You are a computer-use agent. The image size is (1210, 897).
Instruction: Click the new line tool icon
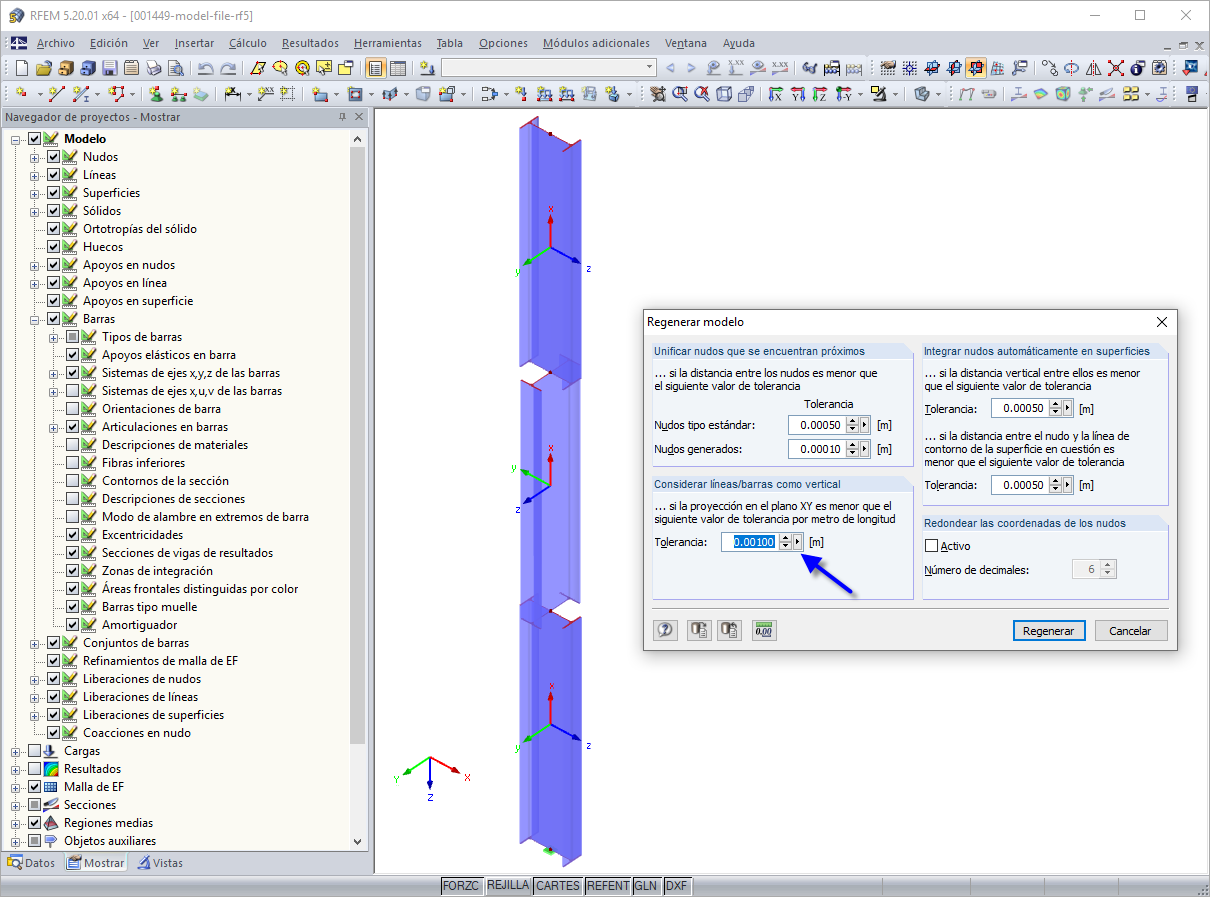[56, 94]
